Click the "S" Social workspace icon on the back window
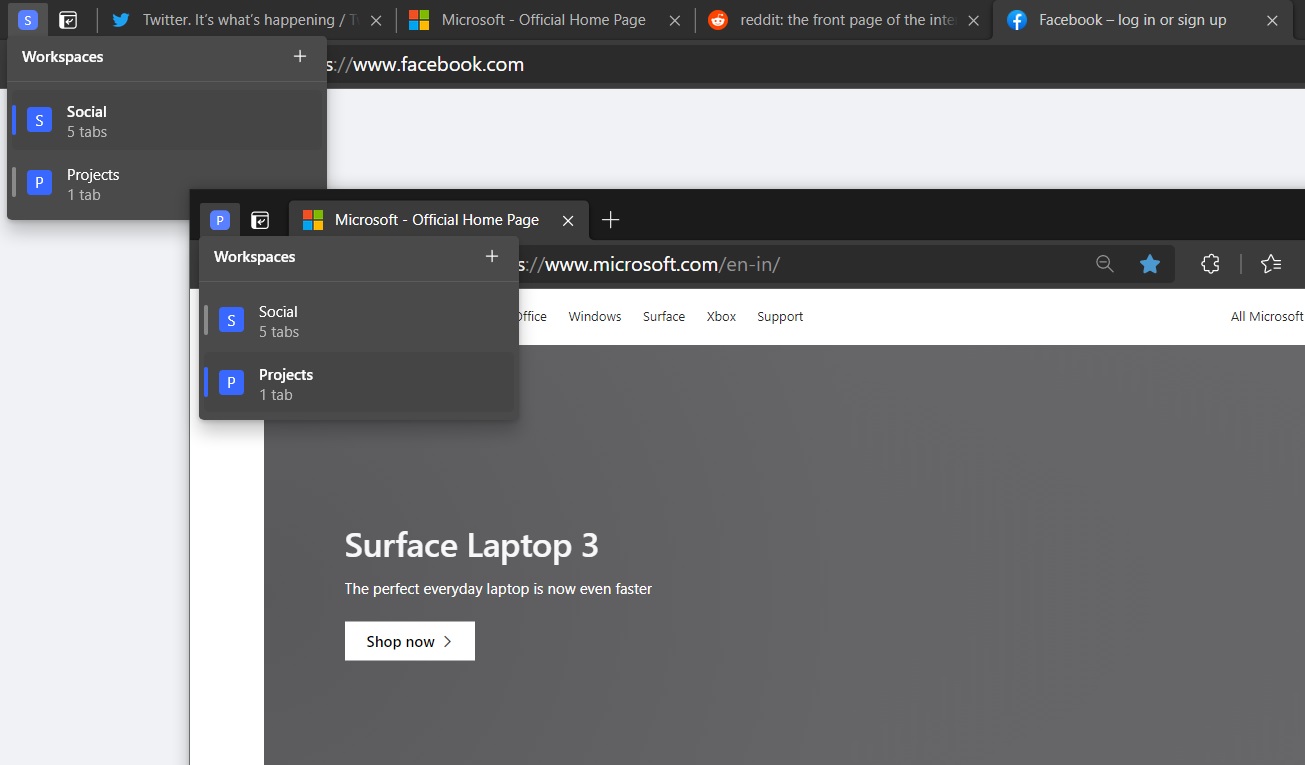1305x765 pixels. tap(29, 19)
